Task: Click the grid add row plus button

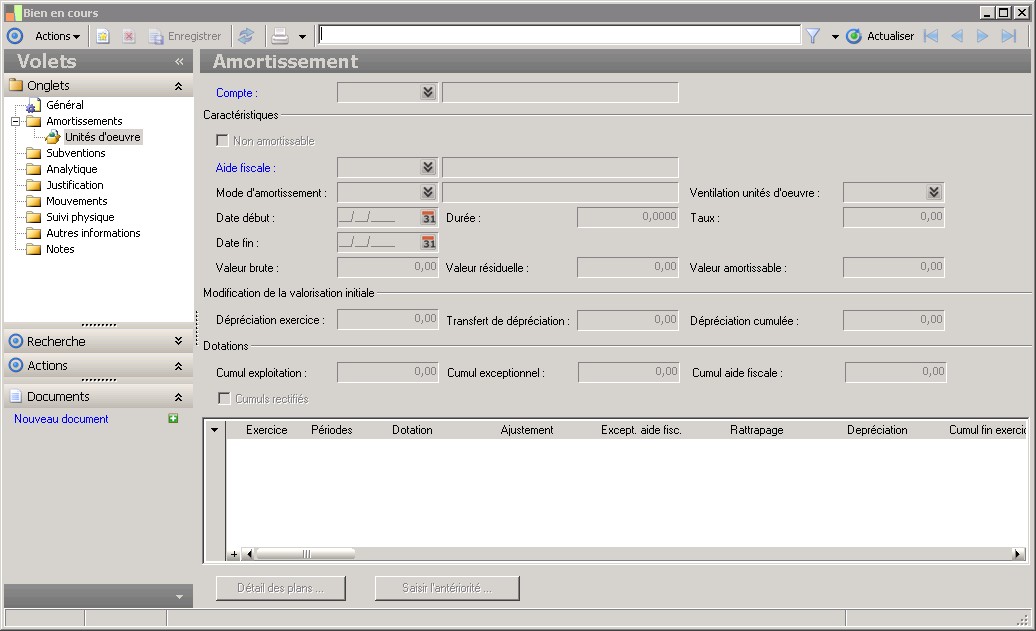Action: click(x=234, y=554)
